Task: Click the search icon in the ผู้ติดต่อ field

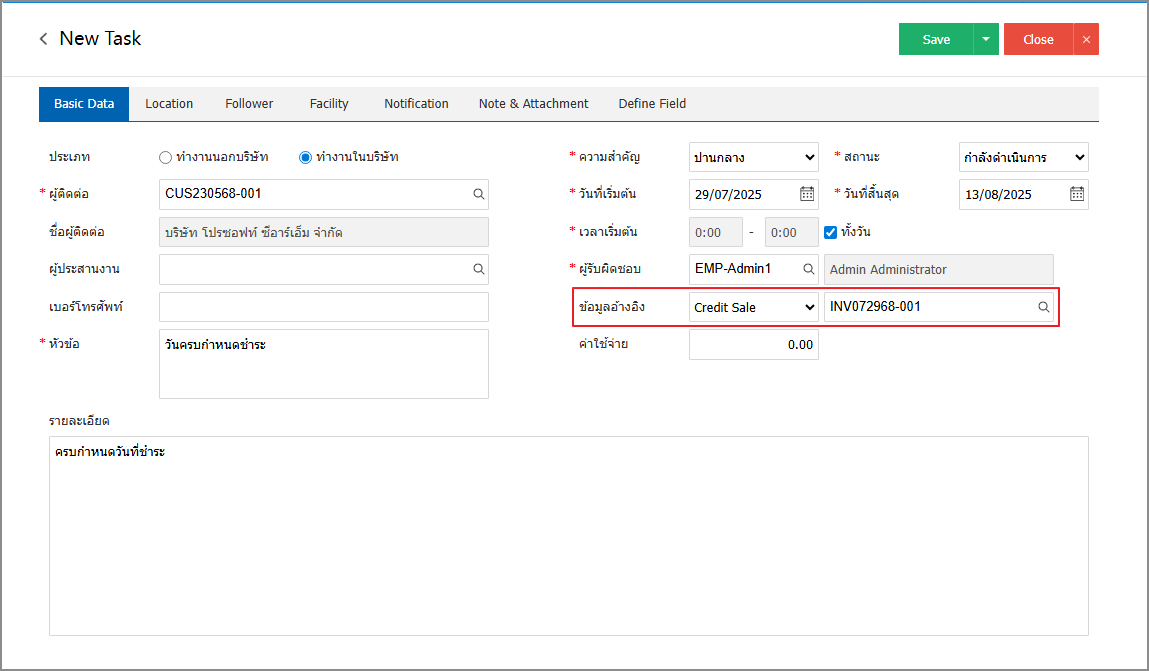Action: tap(478, 194)
